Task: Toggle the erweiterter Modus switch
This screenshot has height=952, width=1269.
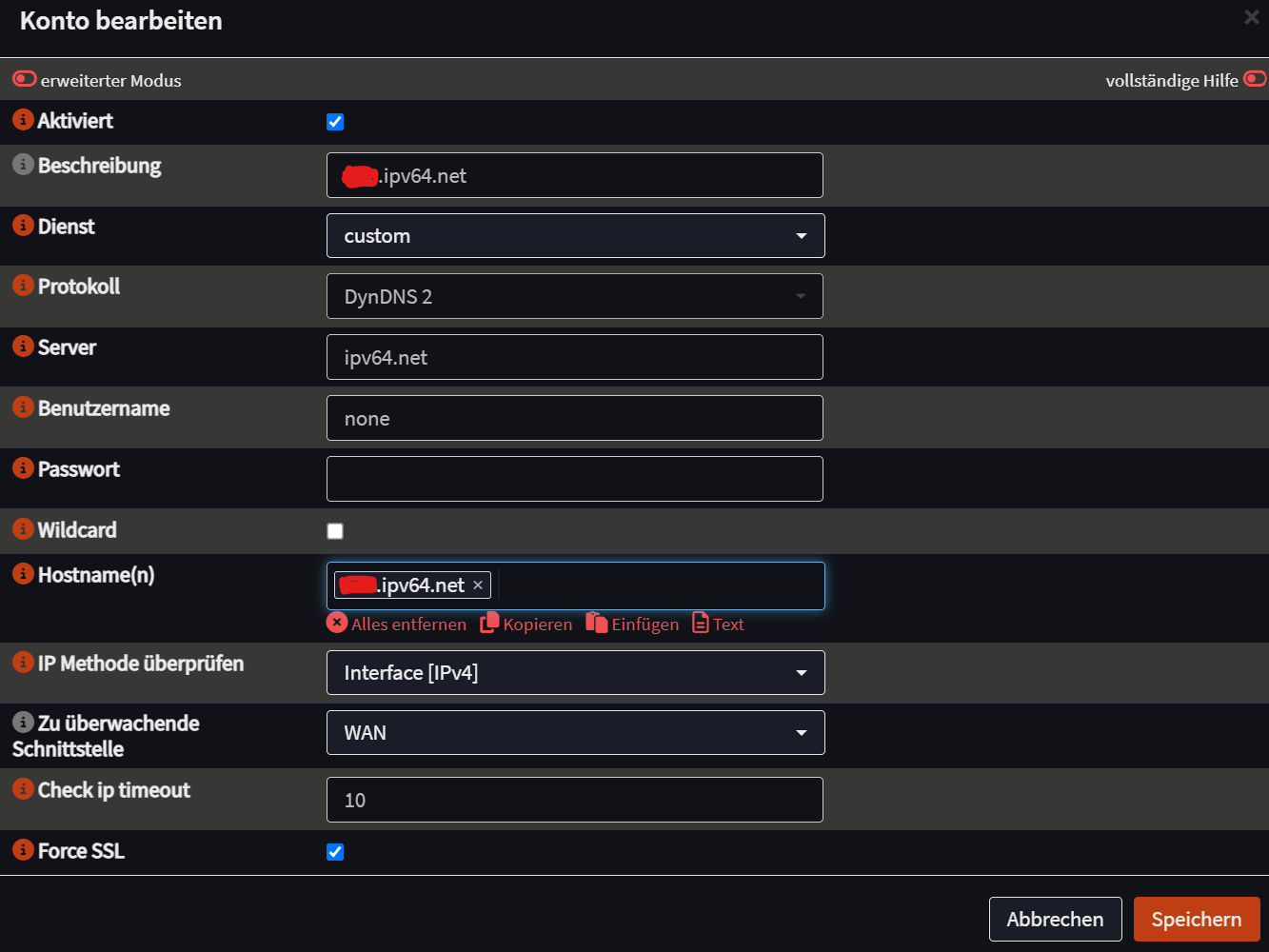Action: 24,79
